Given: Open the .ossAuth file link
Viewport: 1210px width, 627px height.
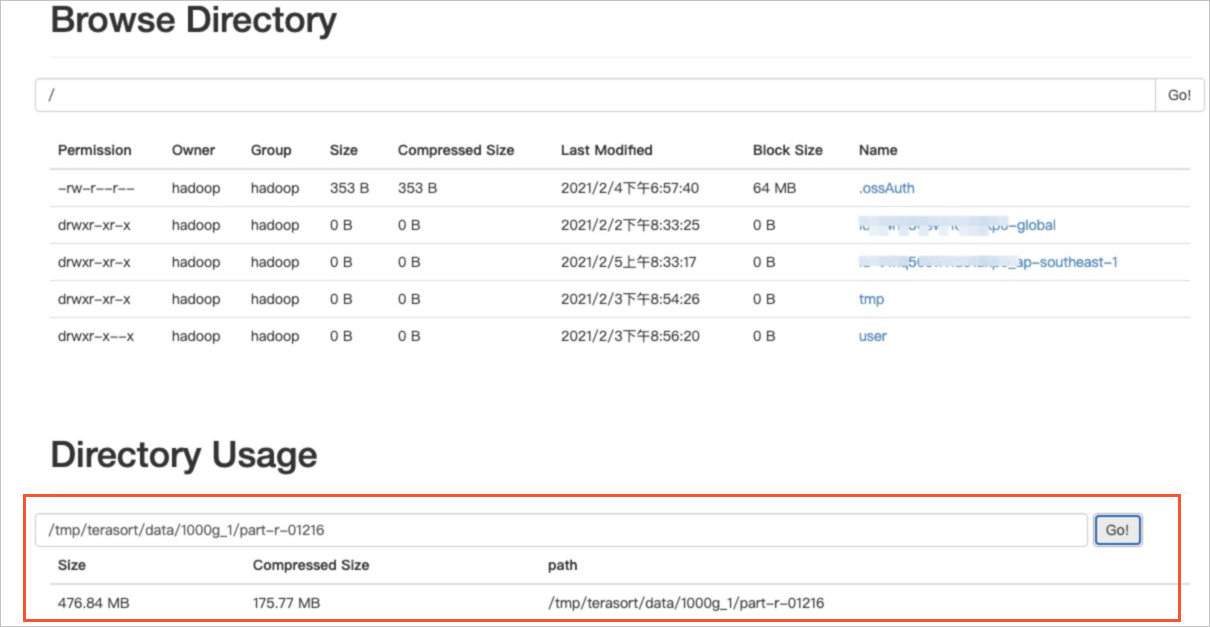Looking at the screenshot, I should 886,188.
